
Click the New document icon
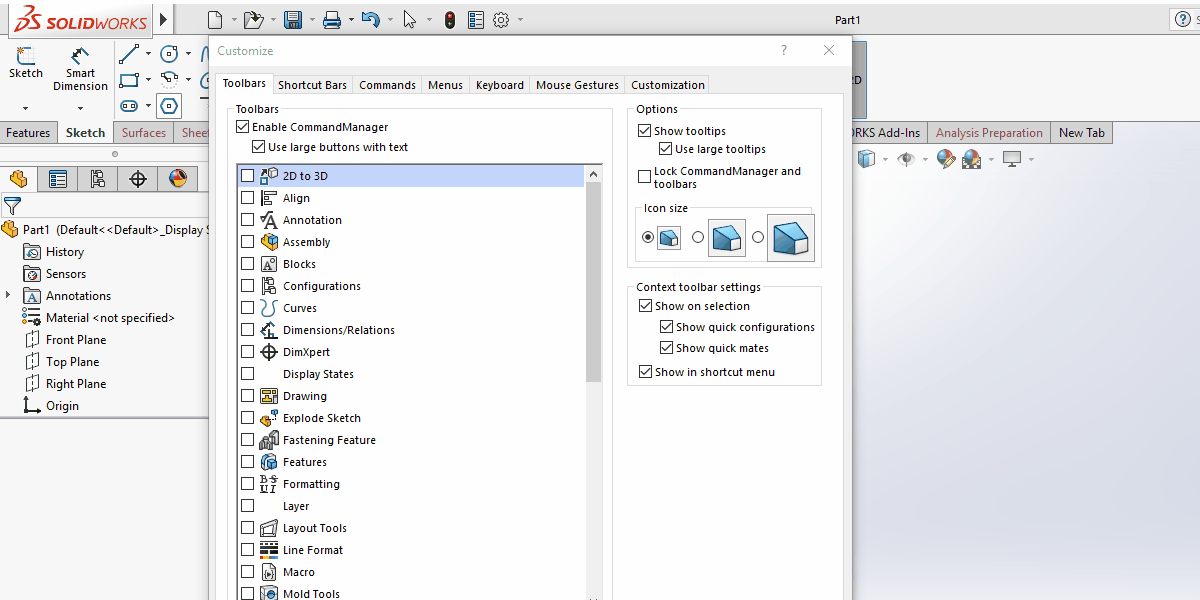[215, 20]
